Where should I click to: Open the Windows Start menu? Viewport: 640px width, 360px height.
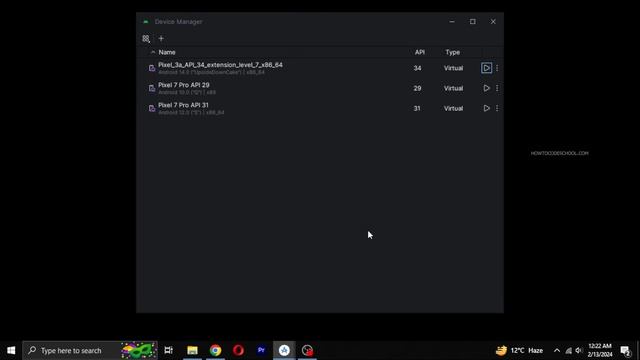tap(11, 350)
